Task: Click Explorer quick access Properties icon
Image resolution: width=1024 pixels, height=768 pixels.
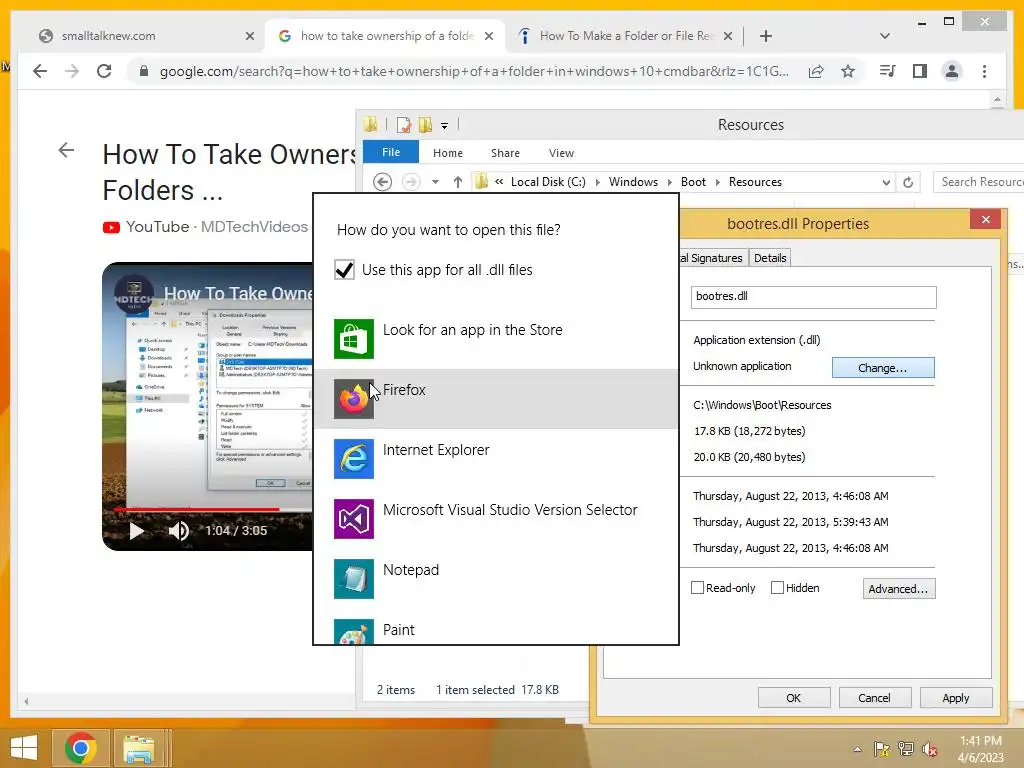Action: [x=404, y=124]
